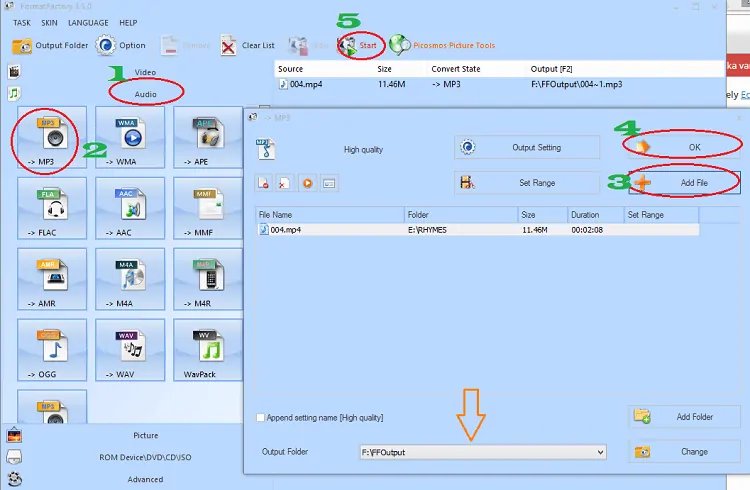This screenshot has height=490, width=750.
Task: Expand the Picture category section
Action: point(146,435)
